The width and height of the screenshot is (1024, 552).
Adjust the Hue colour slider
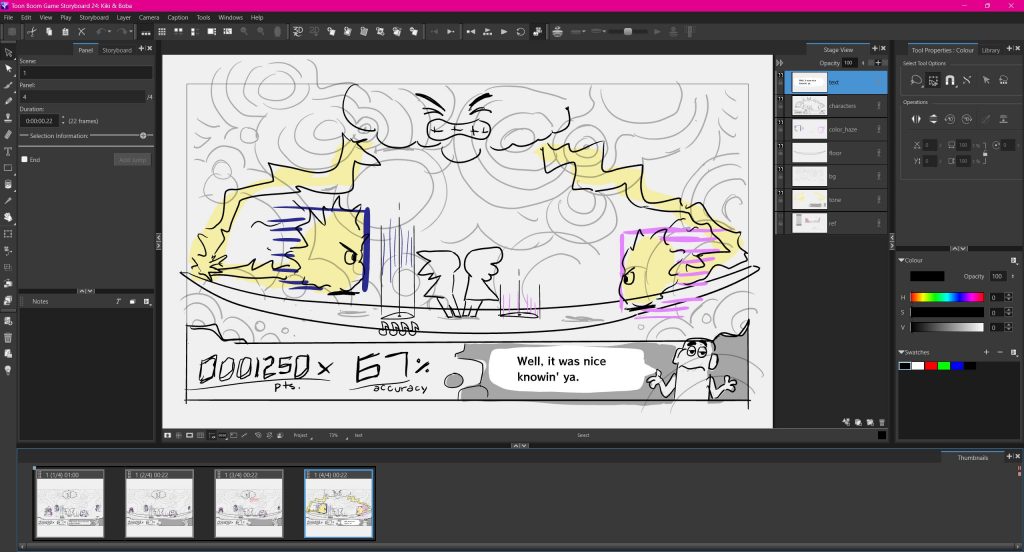(947, 297)
